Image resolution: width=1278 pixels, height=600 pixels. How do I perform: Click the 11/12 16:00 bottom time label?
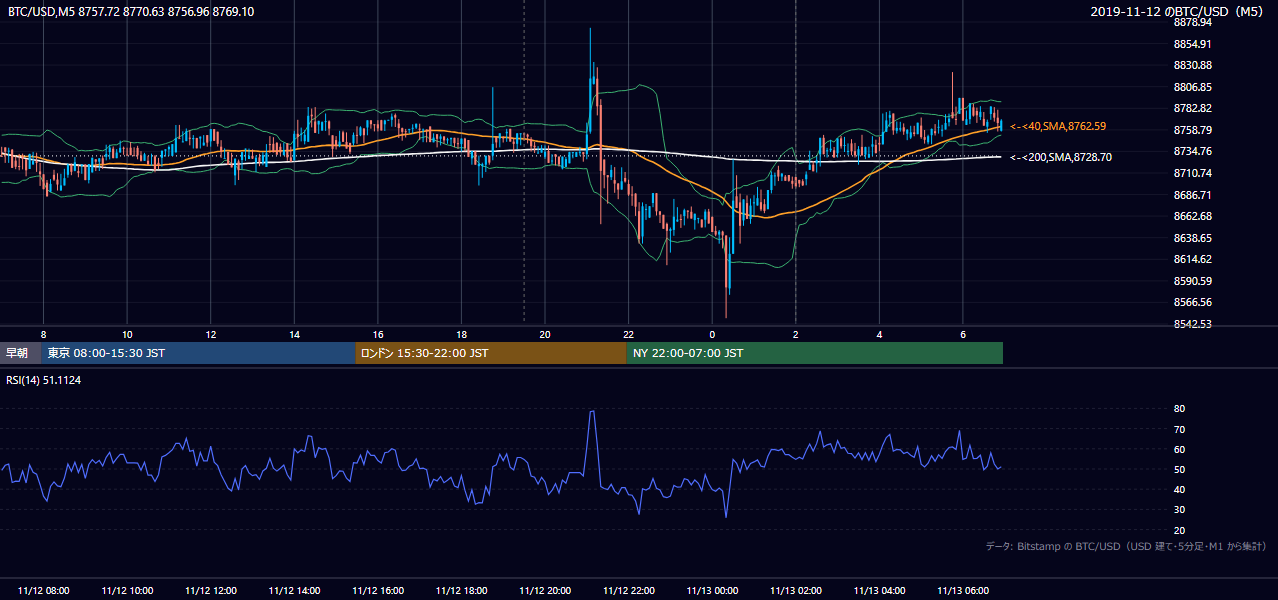tap(378, 591)
